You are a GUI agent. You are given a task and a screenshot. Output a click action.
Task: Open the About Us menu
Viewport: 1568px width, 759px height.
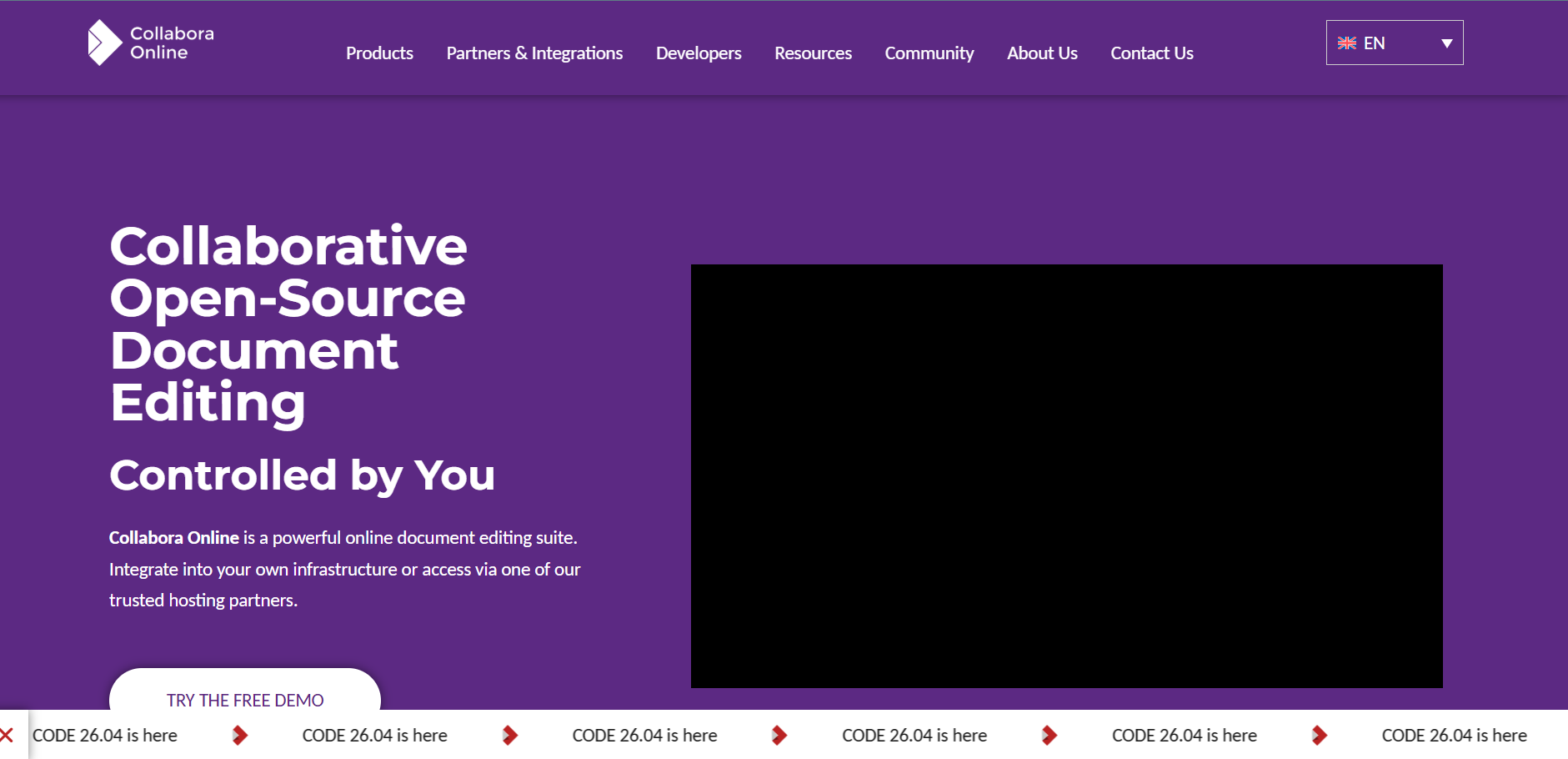(x=1042, y=53)
